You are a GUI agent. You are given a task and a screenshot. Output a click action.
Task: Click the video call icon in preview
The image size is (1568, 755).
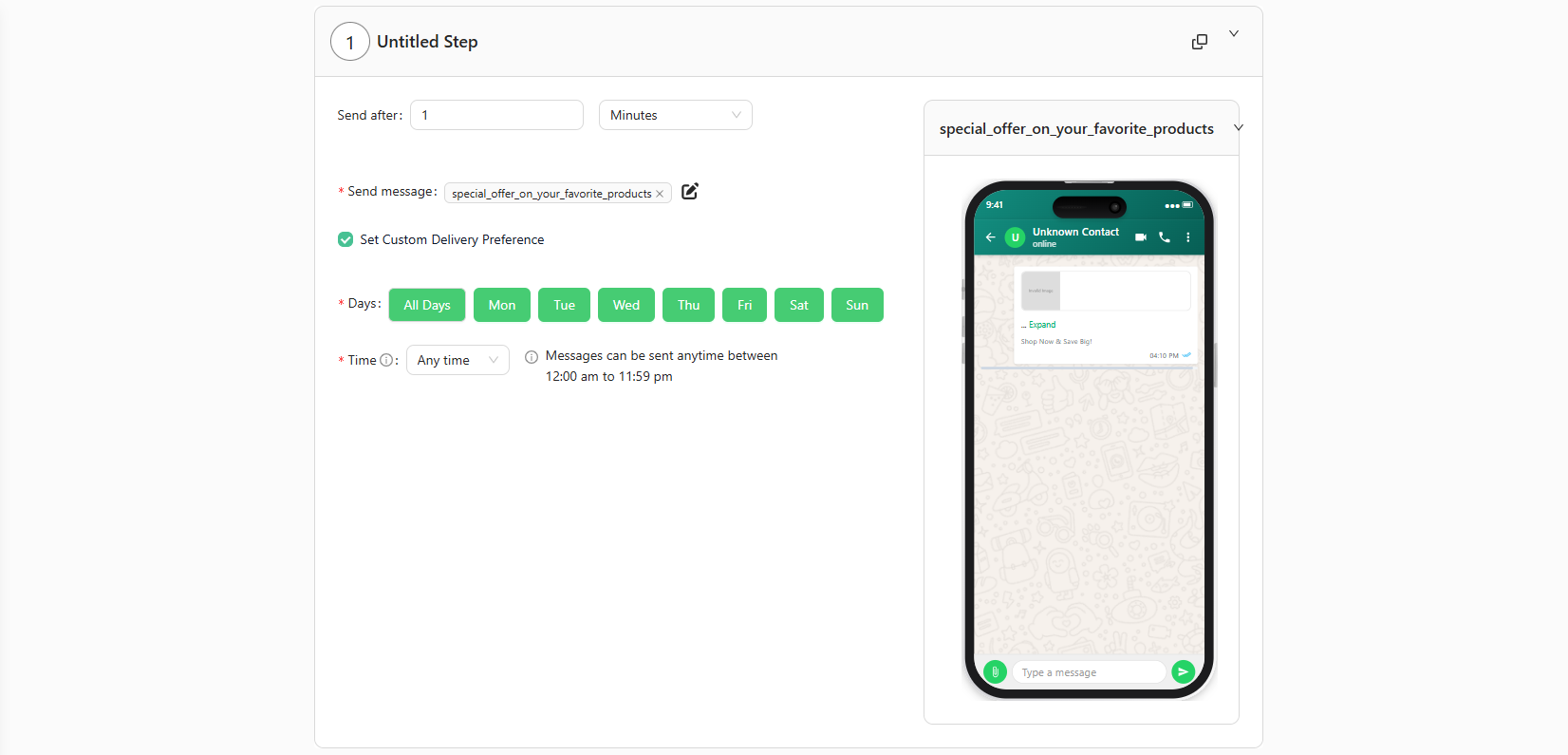1141,237
